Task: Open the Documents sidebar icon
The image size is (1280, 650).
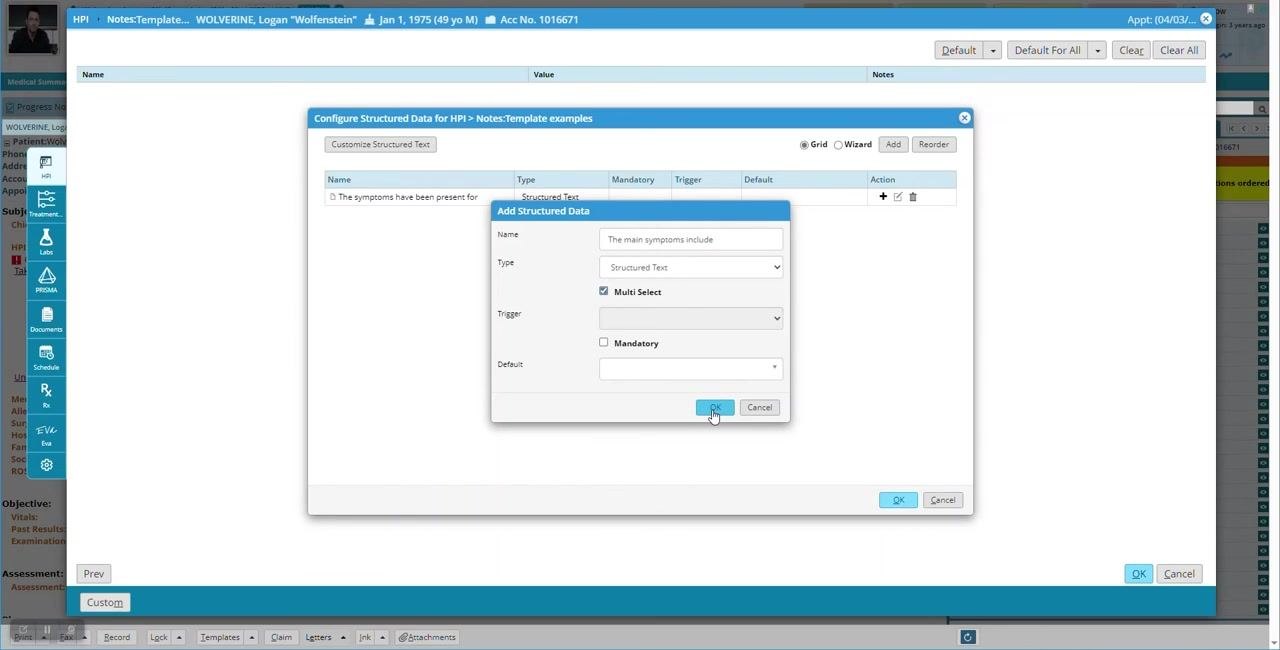Action: point(46,319)
